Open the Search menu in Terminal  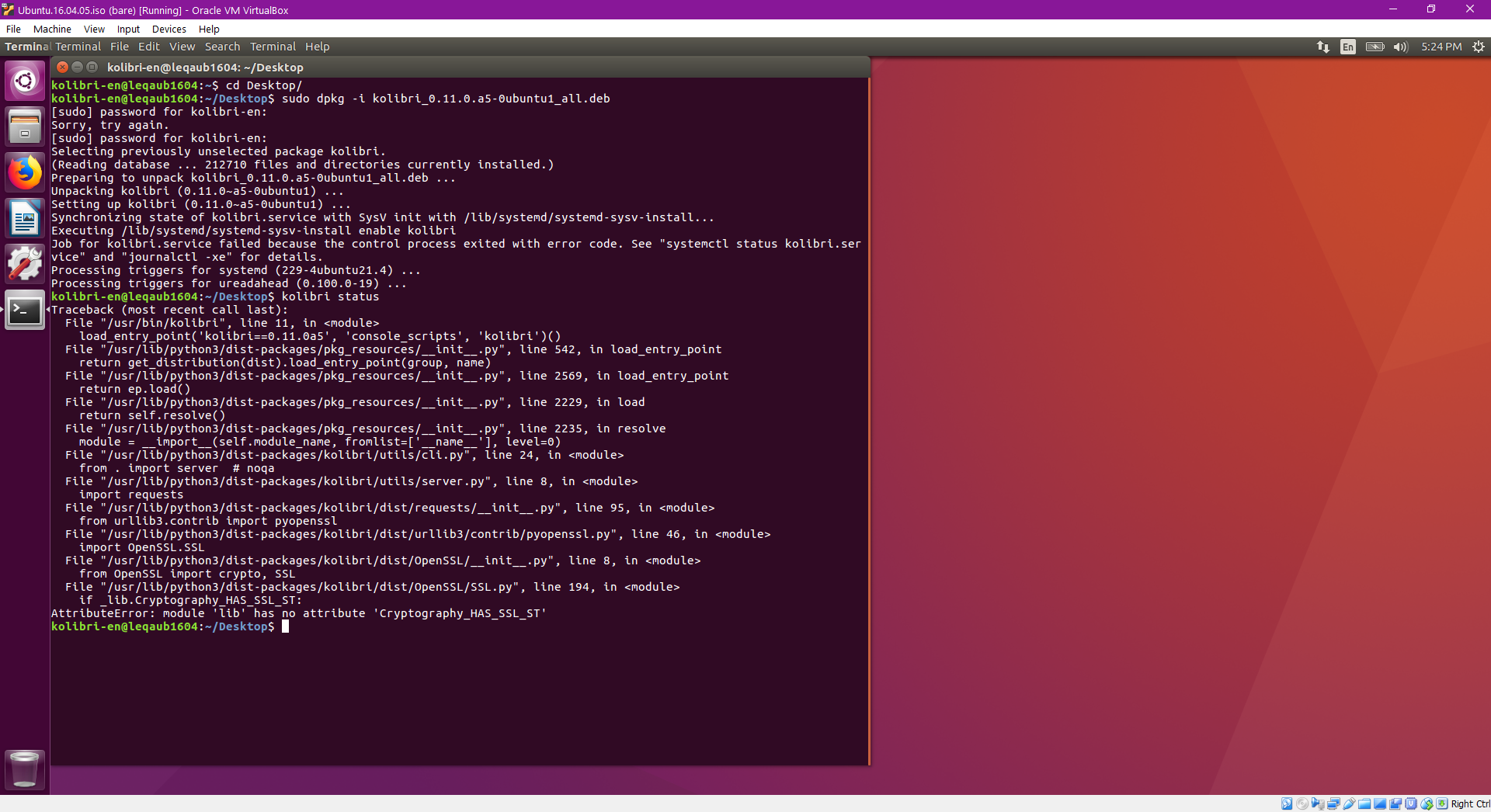(222, 47)
